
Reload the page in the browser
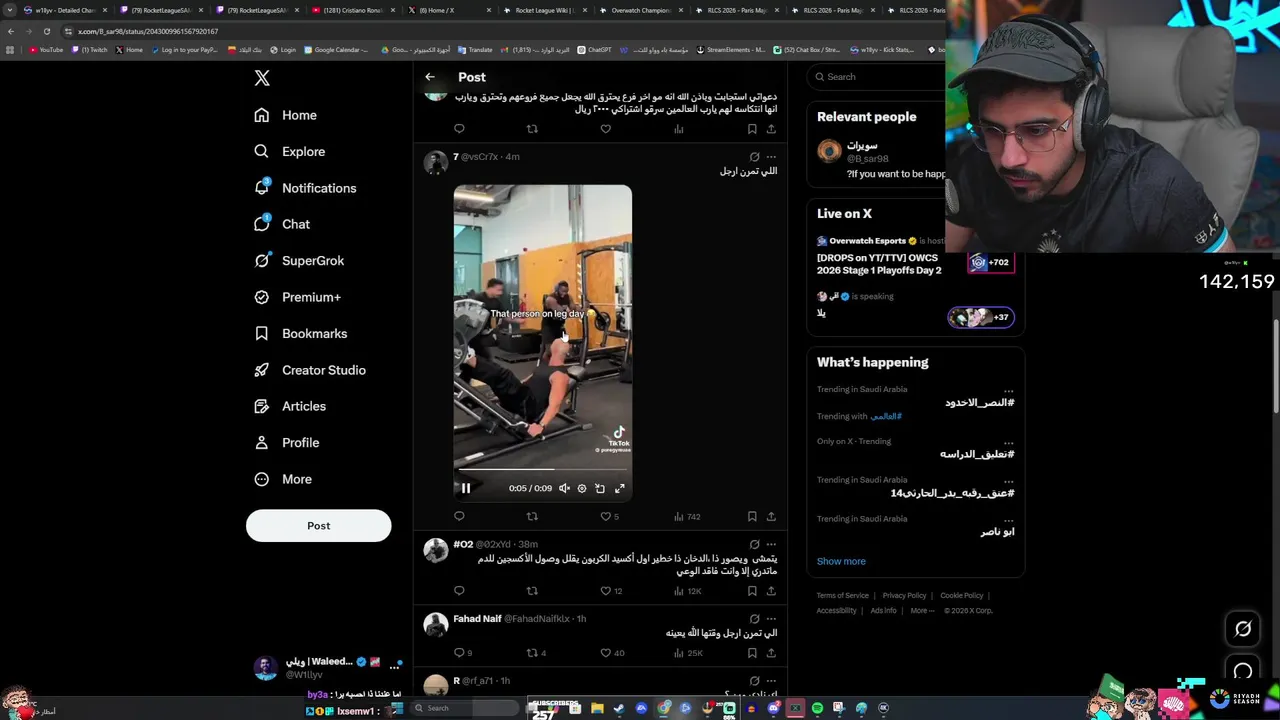pos(46,31)
